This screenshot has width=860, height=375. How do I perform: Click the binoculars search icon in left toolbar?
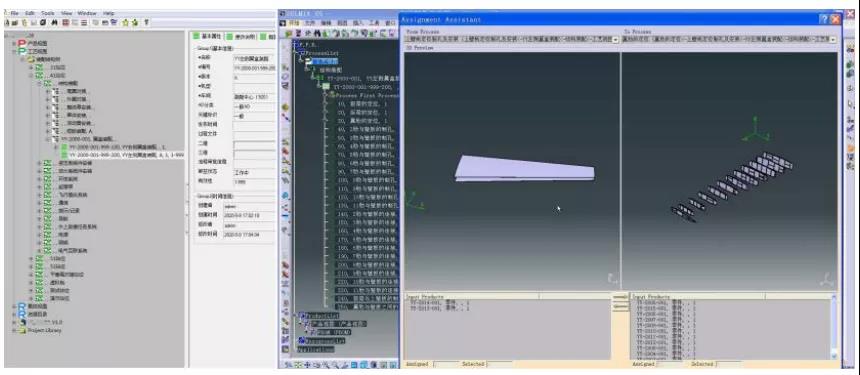(54, 22)
